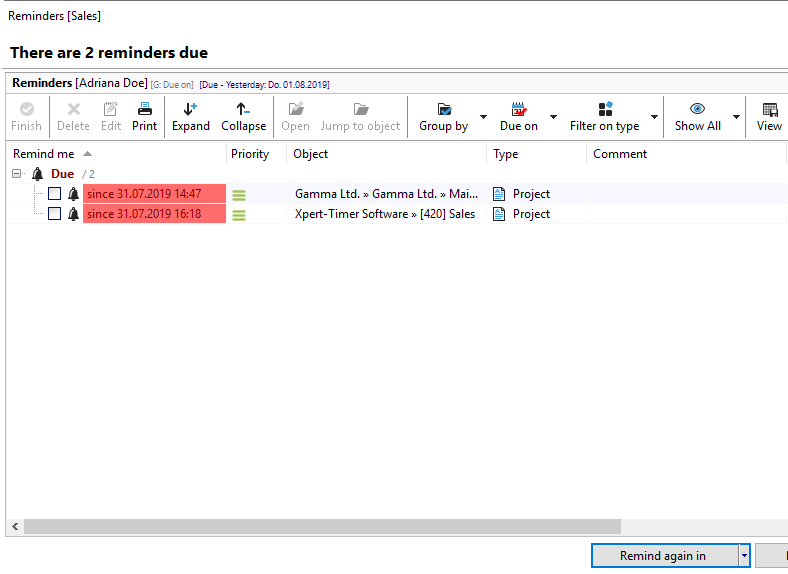Click the Collapse toolbar icon

tap(243, 109)
